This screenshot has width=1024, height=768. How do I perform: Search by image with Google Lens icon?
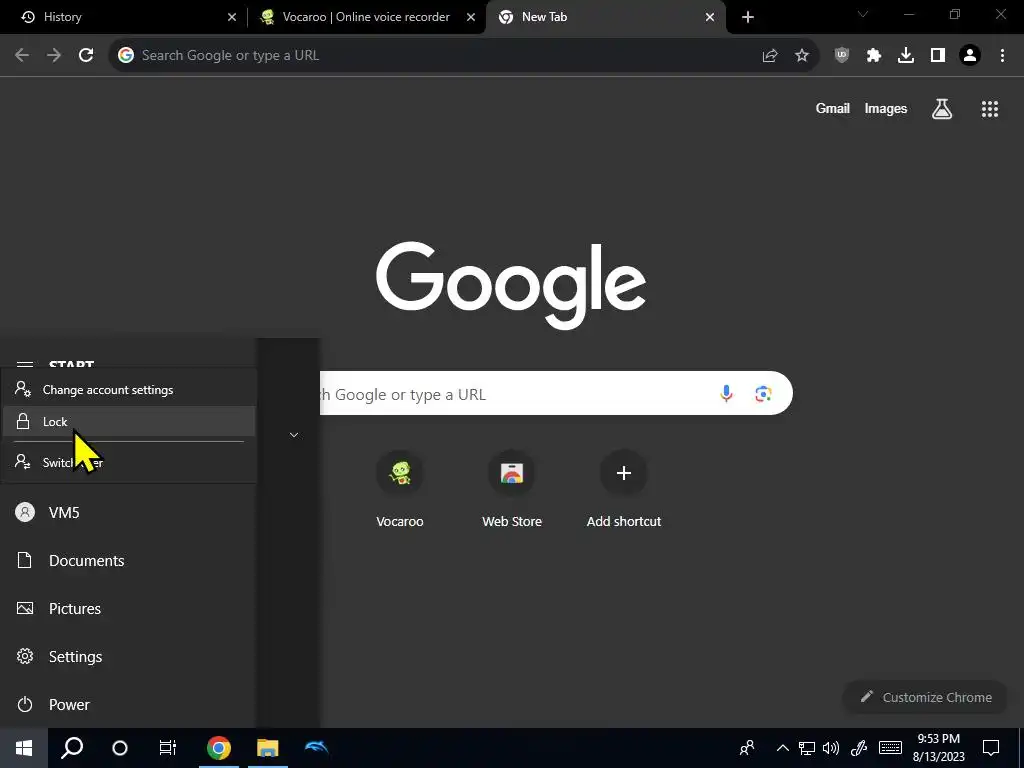coord(763,393)
